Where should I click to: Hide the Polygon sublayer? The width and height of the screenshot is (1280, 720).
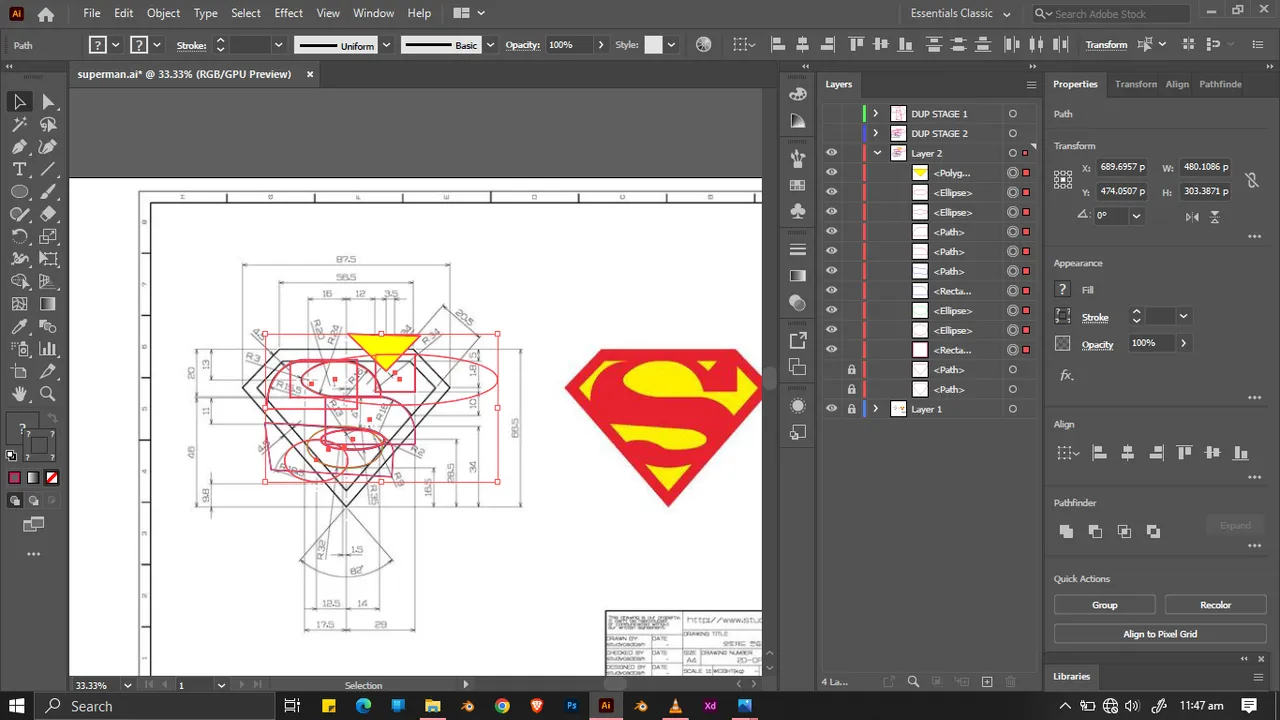[x=831, y=173]
